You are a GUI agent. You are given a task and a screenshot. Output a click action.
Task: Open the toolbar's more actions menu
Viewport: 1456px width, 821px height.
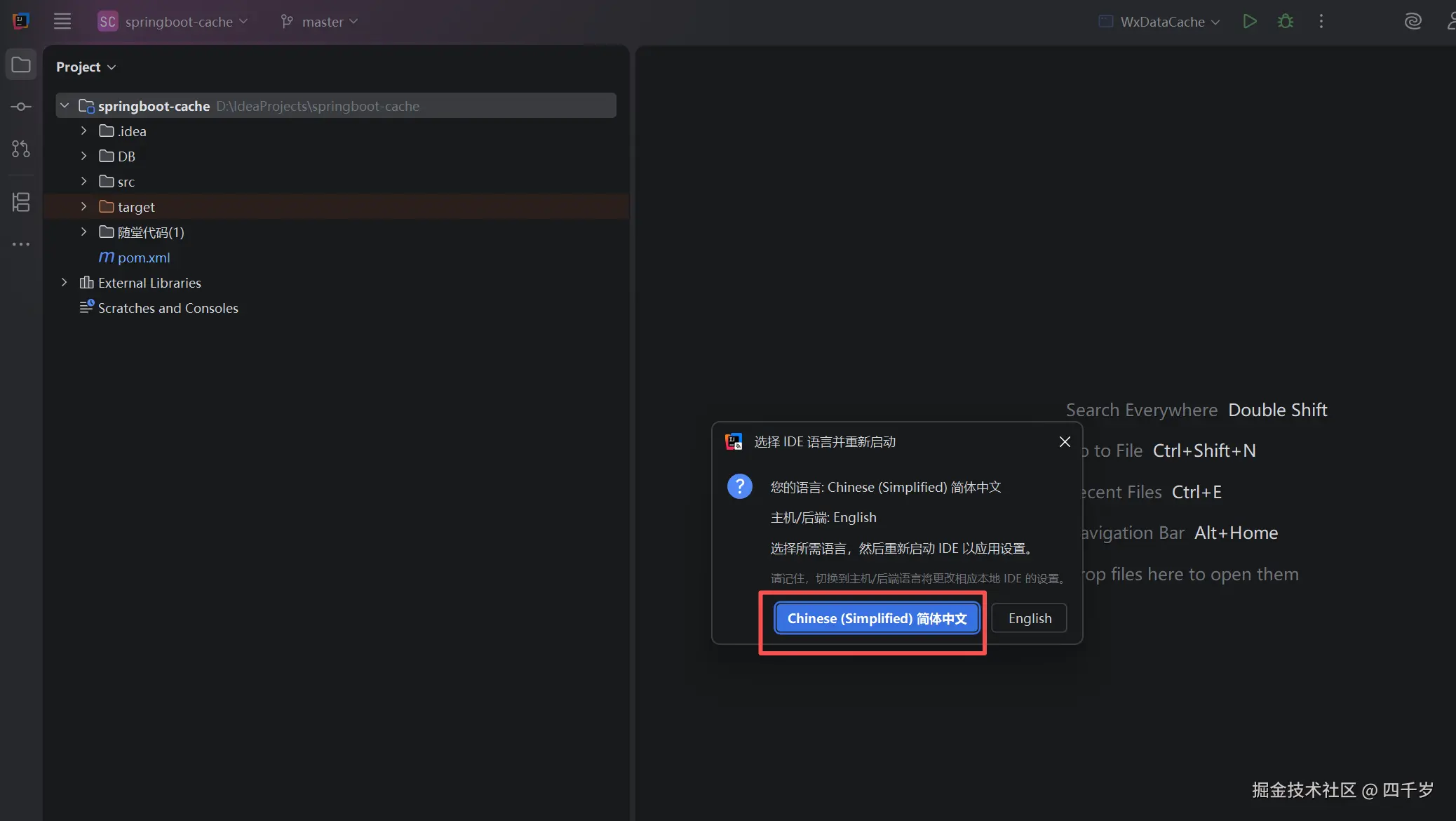pyautogui.click(x=1321, y=21)
